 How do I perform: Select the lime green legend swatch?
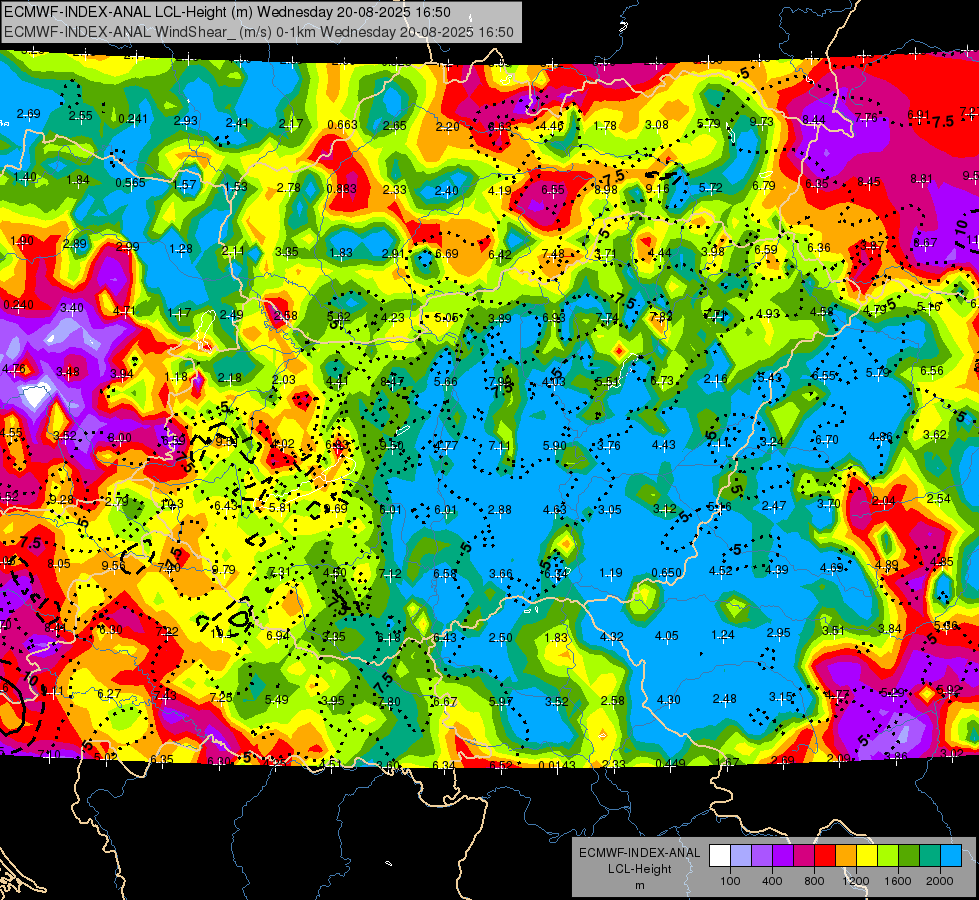888,856
